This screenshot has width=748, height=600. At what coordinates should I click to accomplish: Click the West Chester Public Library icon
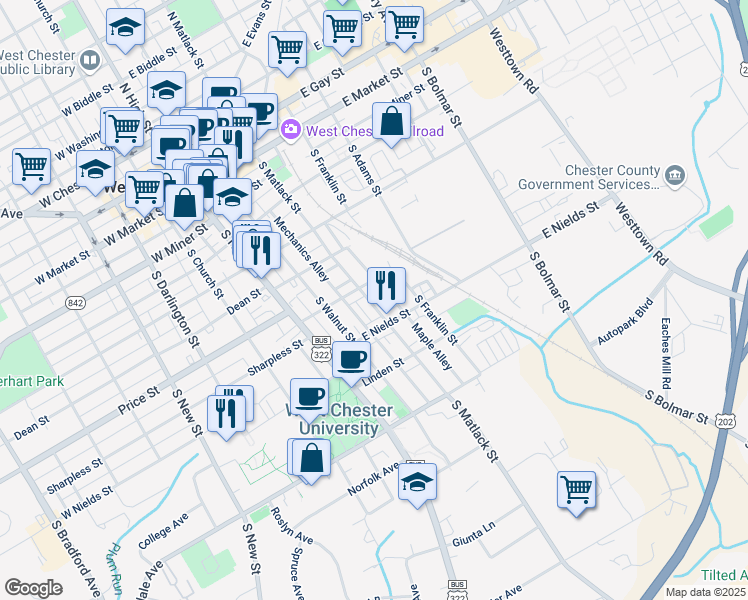(x=89, y=61)
